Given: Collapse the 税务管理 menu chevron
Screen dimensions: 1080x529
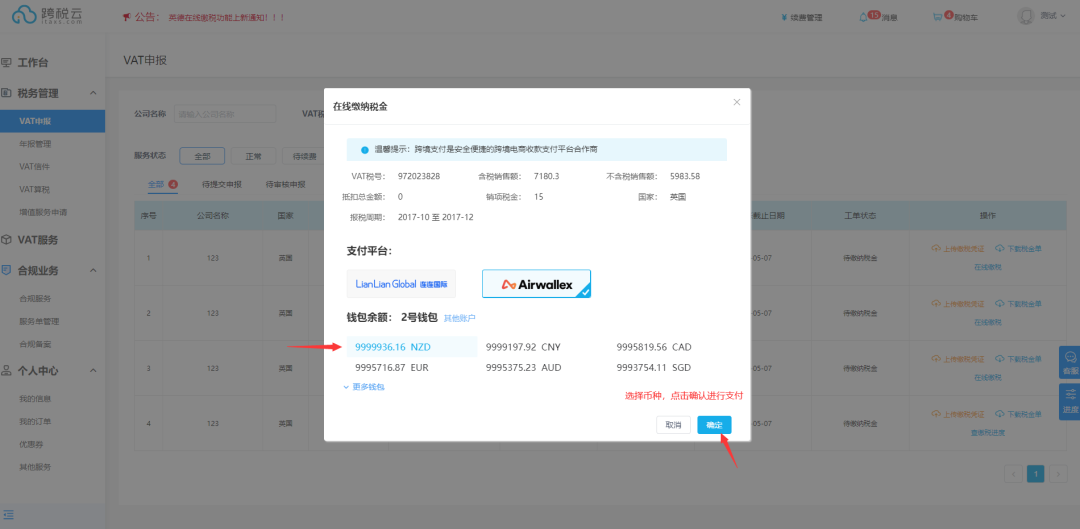Looking at the screenshot, I should [x=93, y=93].
